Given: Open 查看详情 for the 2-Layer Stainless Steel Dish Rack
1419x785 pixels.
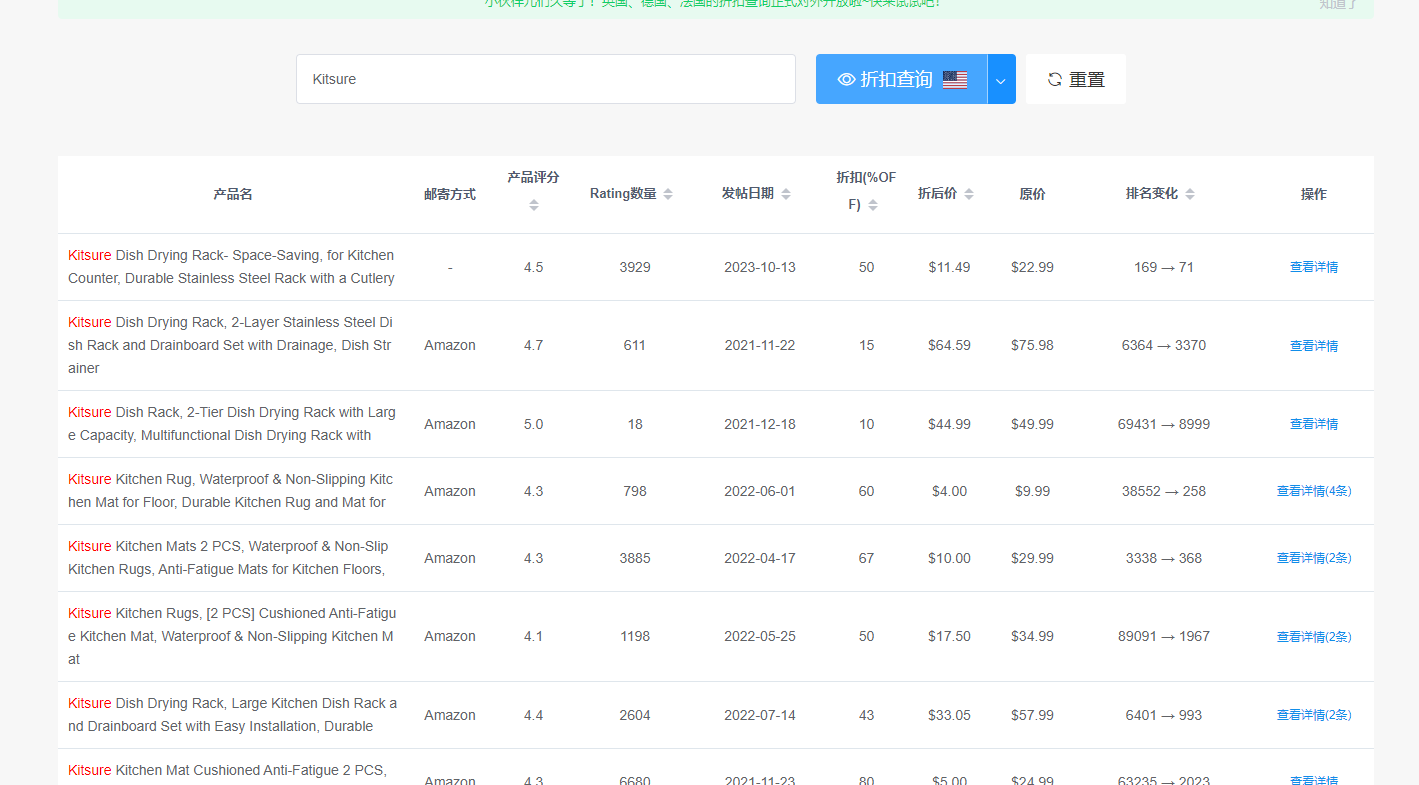Looking at the screenshot, I should click(x=1313, y=345).
